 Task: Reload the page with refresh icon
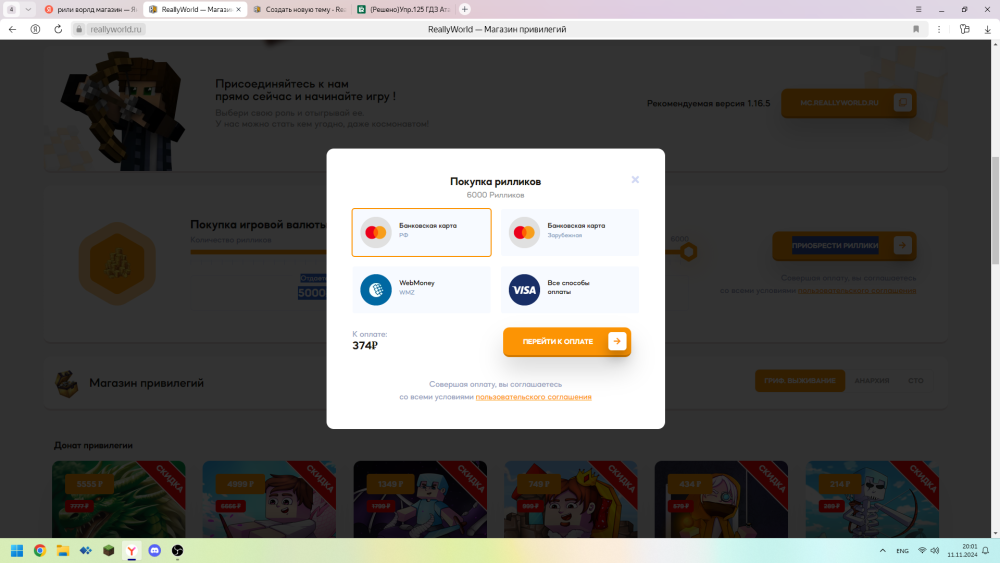(x=58, y=29)
